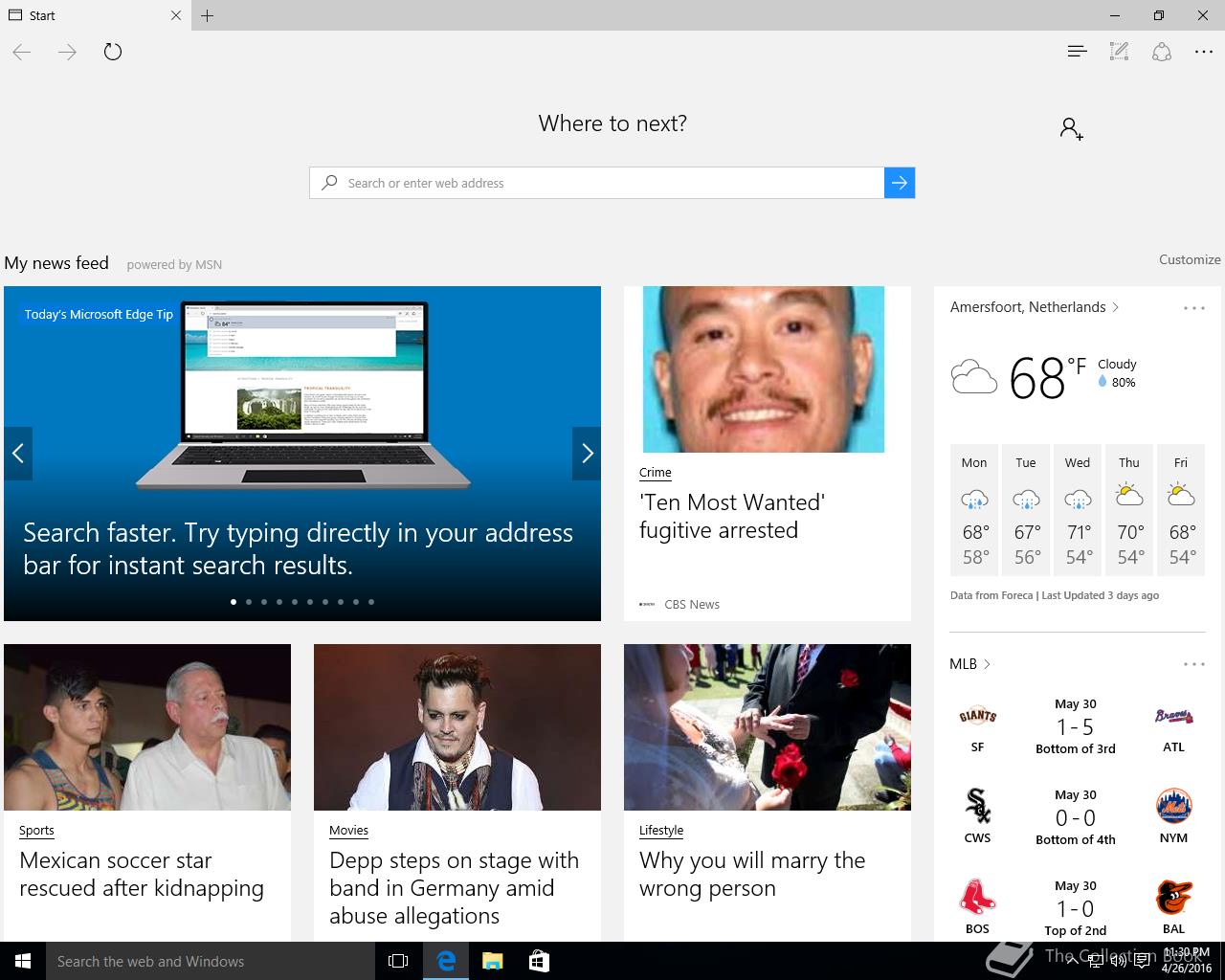This screenshot has height=980, width=1225.
Task: Open the Lifestyle category link
Action: [661, 831]
